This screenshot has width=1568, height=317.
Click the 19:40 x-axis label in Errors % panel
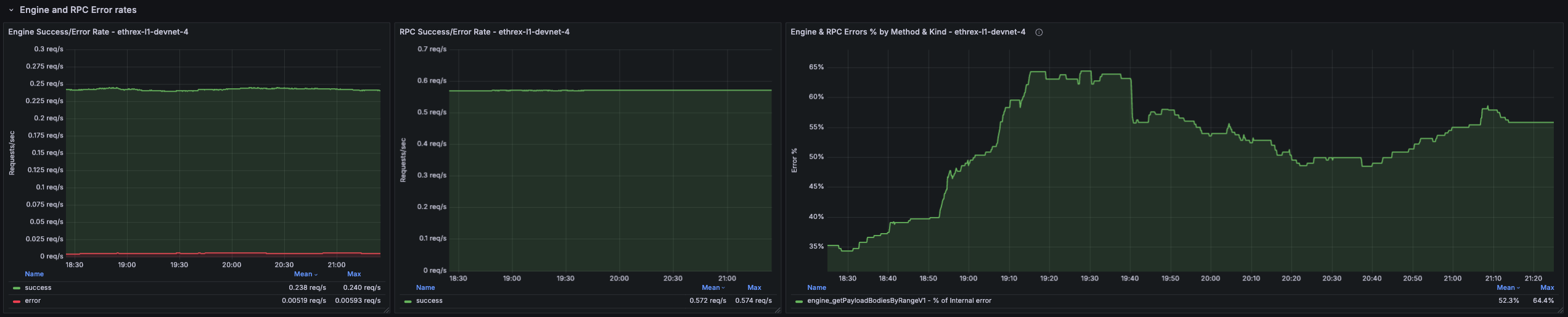tap(1130, 279)
